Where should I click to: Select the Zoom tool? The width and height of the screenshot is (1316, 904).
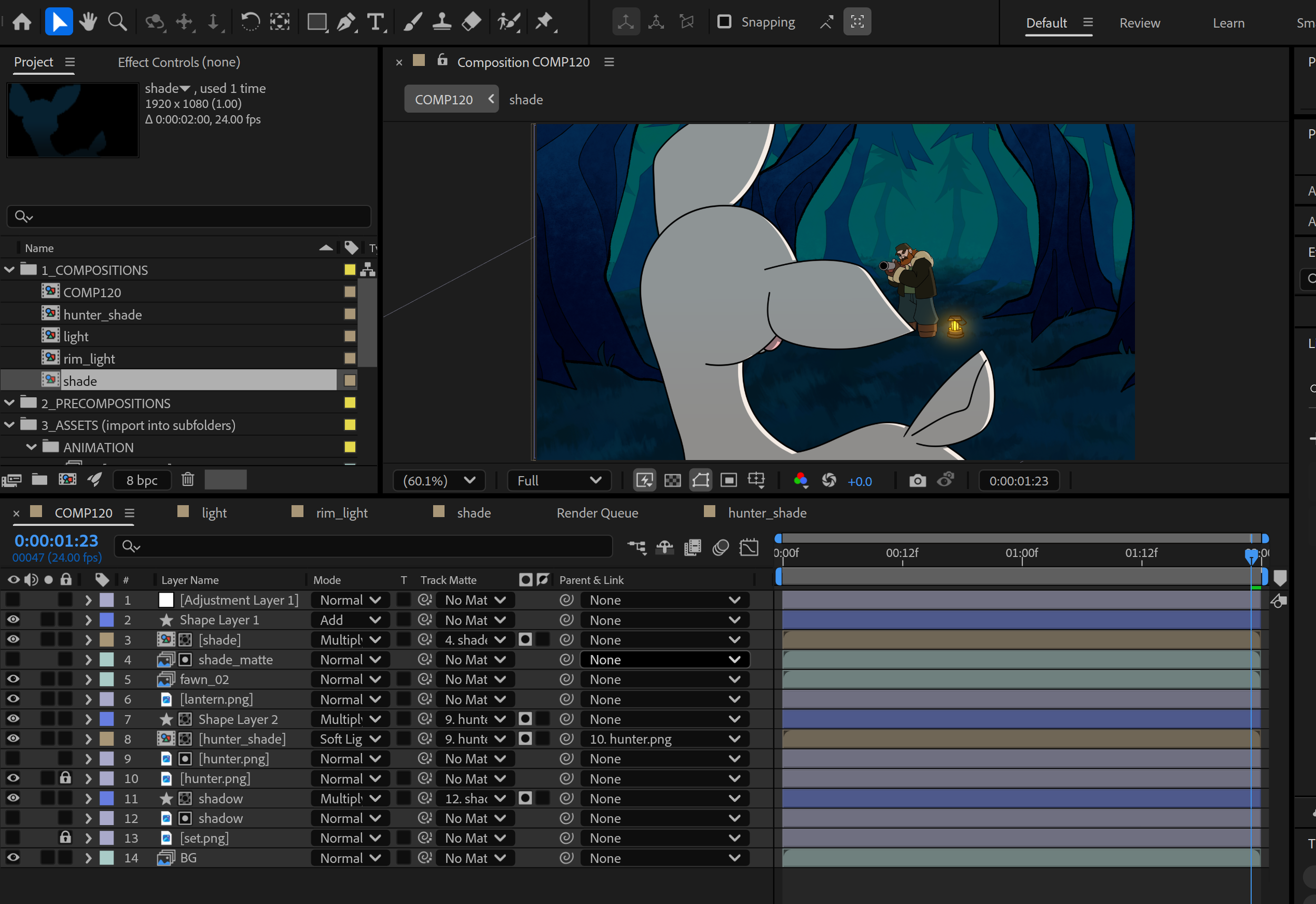tap(117, 22)
